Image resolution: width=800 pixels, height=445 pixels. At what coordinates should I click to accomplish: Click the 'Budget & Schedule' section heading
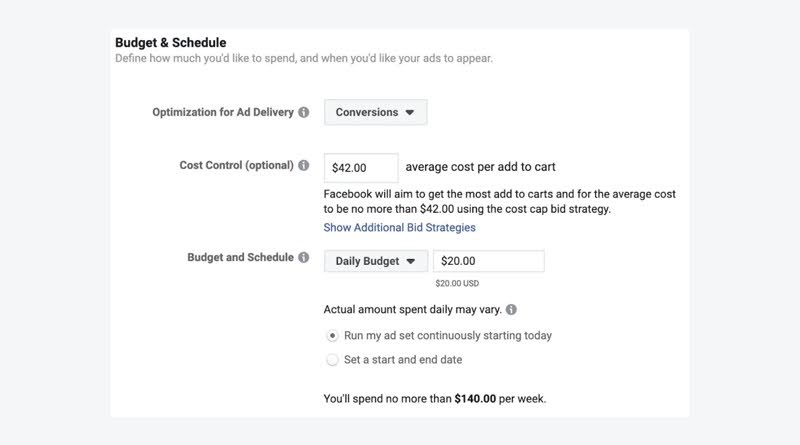[x=170, y=42]
